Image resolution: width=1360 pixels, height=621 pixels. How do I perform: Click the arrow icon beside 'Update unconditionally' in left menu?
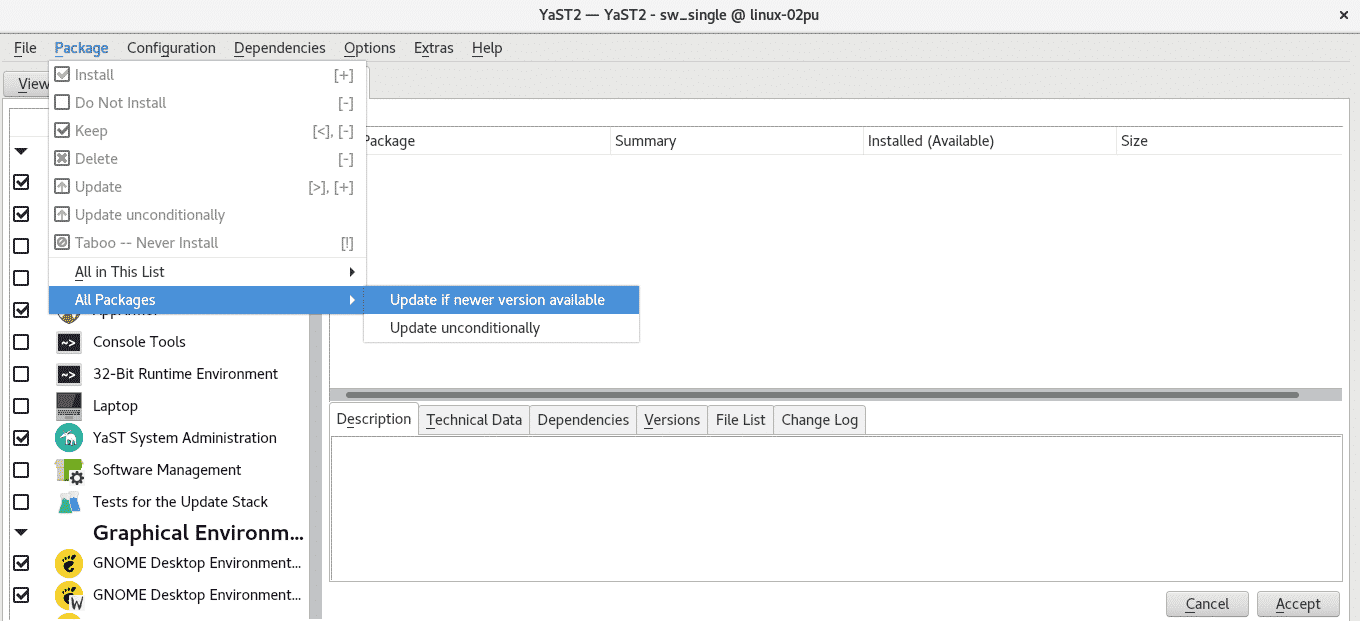(62, 215)
